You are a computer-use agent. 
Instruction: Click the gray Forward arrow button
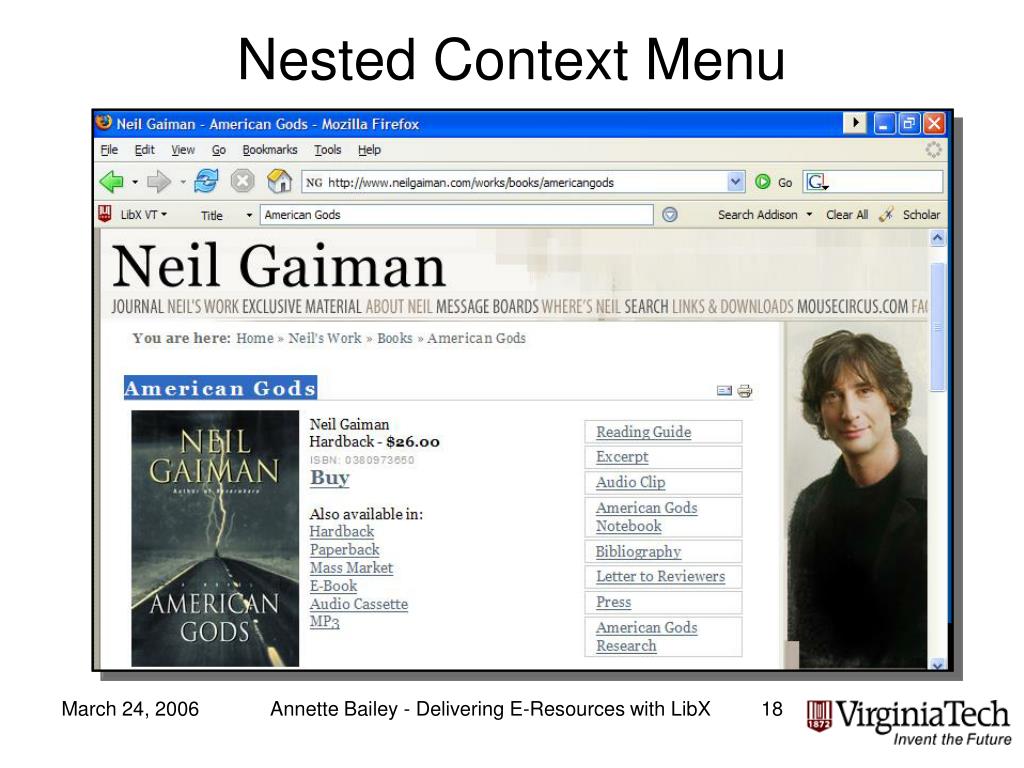[159, 182]
